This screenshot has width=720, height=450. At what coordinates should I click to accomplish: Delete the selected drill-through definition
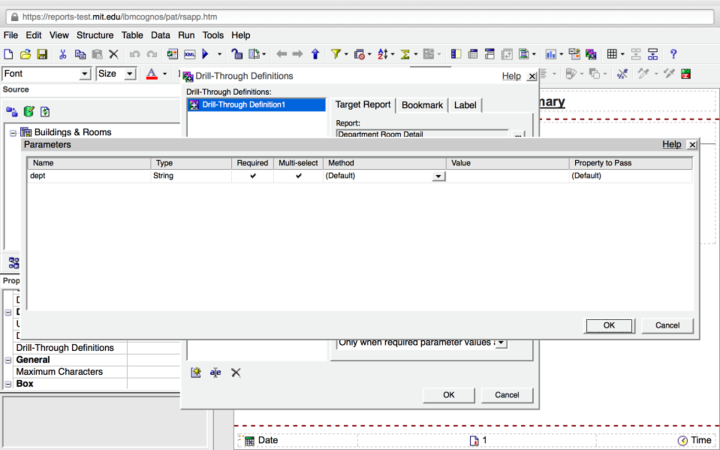(236, 372)
